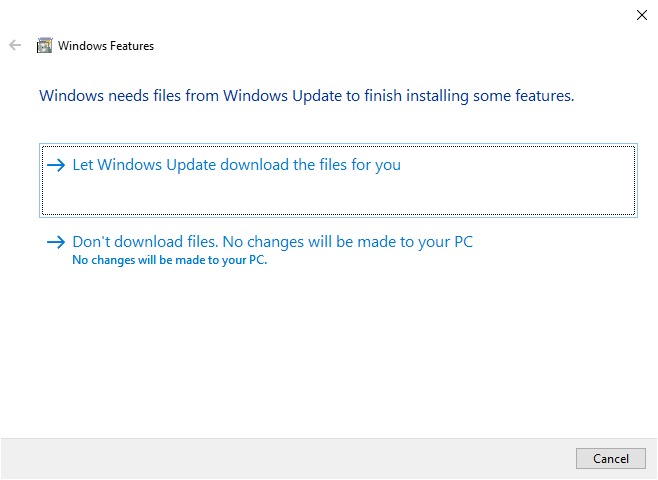Click the words 'for you' in first option

tap(376, 165)
